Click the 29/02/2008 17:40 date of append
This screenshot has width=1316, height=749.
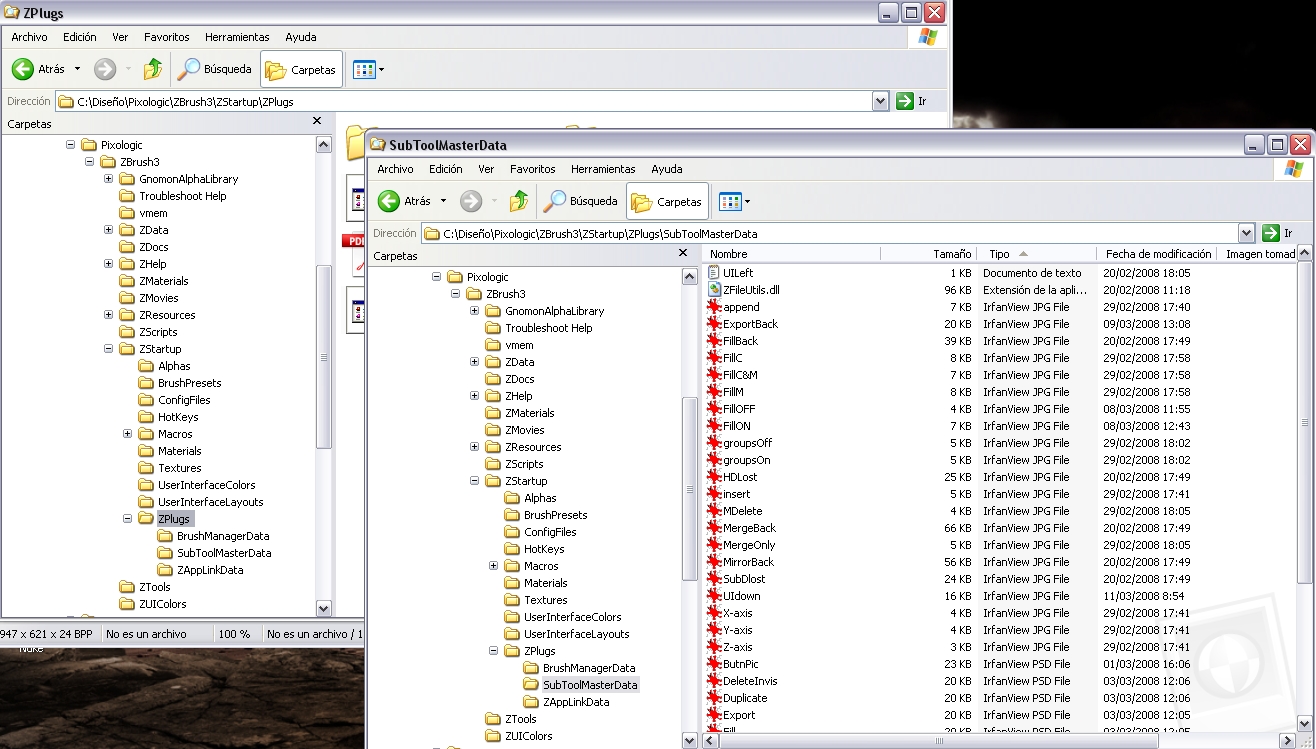[1146, 307]
